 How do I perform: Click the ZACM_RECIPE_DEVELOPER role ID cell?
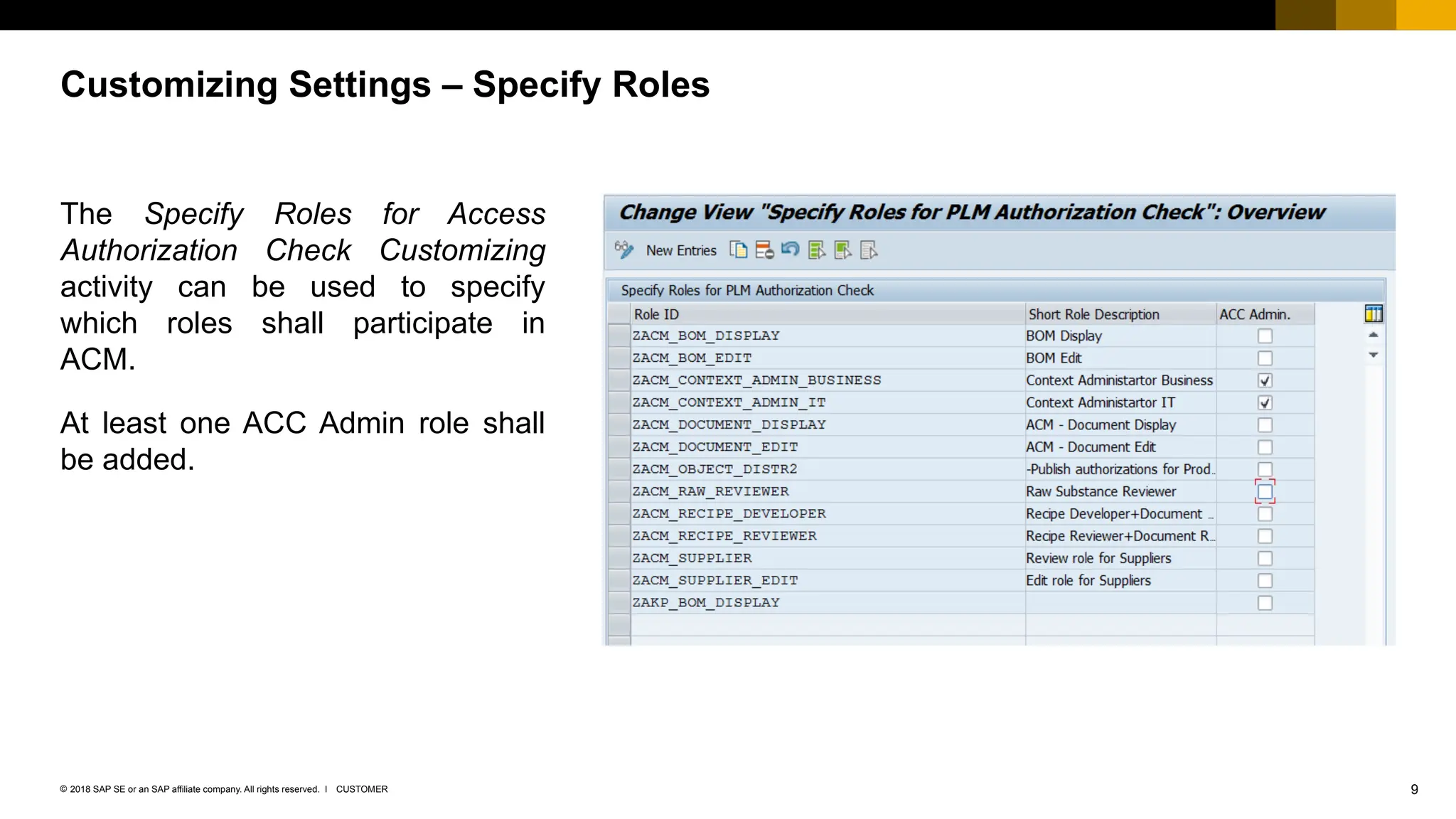(x=828, y=514)
